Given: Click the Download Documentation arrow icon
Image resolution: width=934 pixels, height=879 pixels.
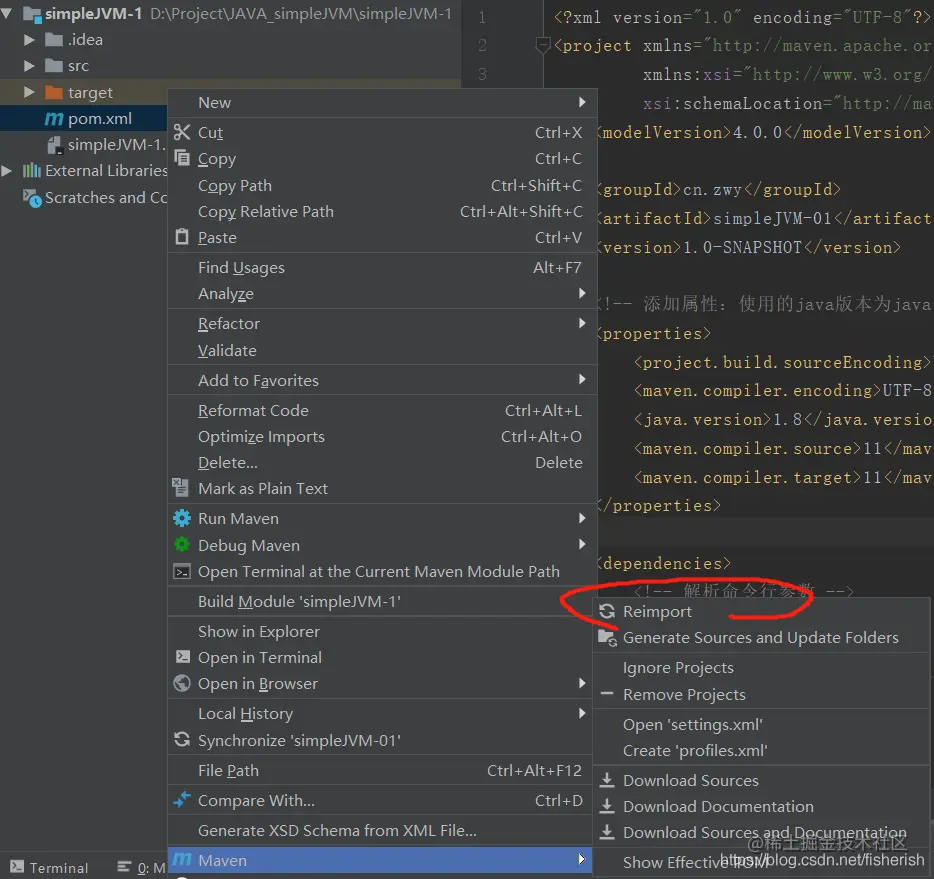Looking at the screenshot, I should tap(607, 806).
